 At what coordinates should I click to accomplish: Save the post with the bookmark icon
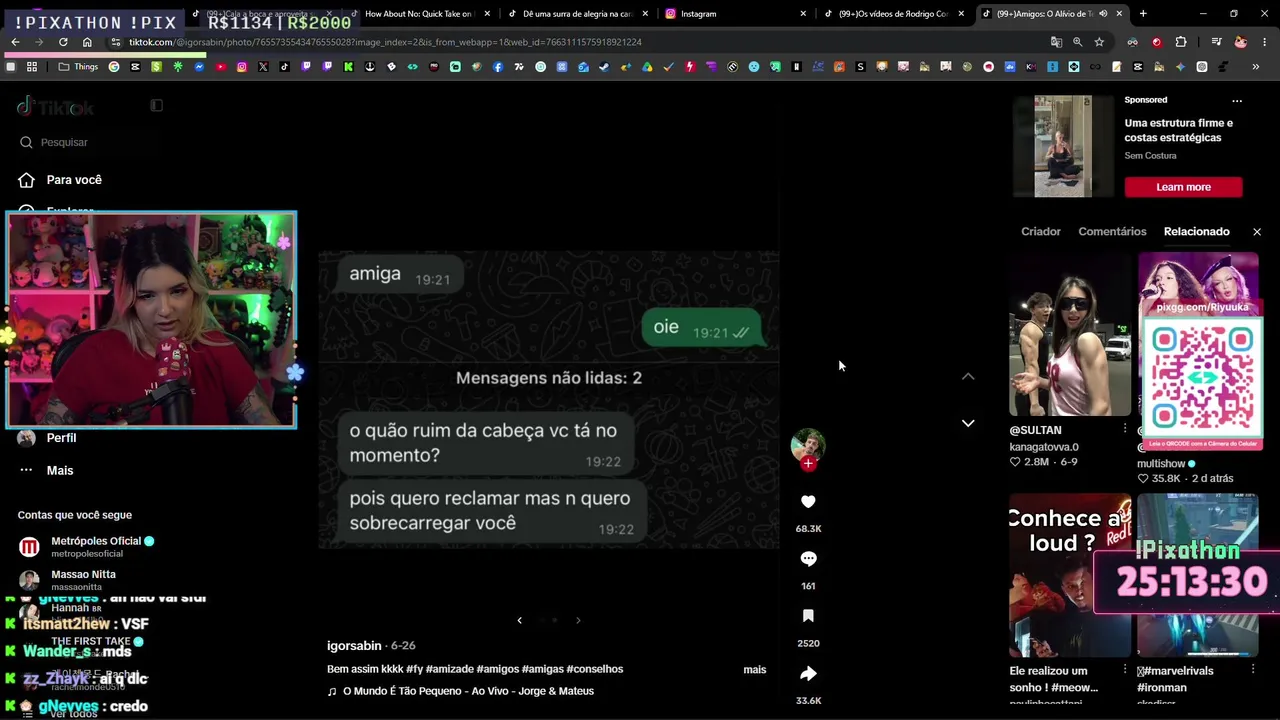[x=808, y=616]
